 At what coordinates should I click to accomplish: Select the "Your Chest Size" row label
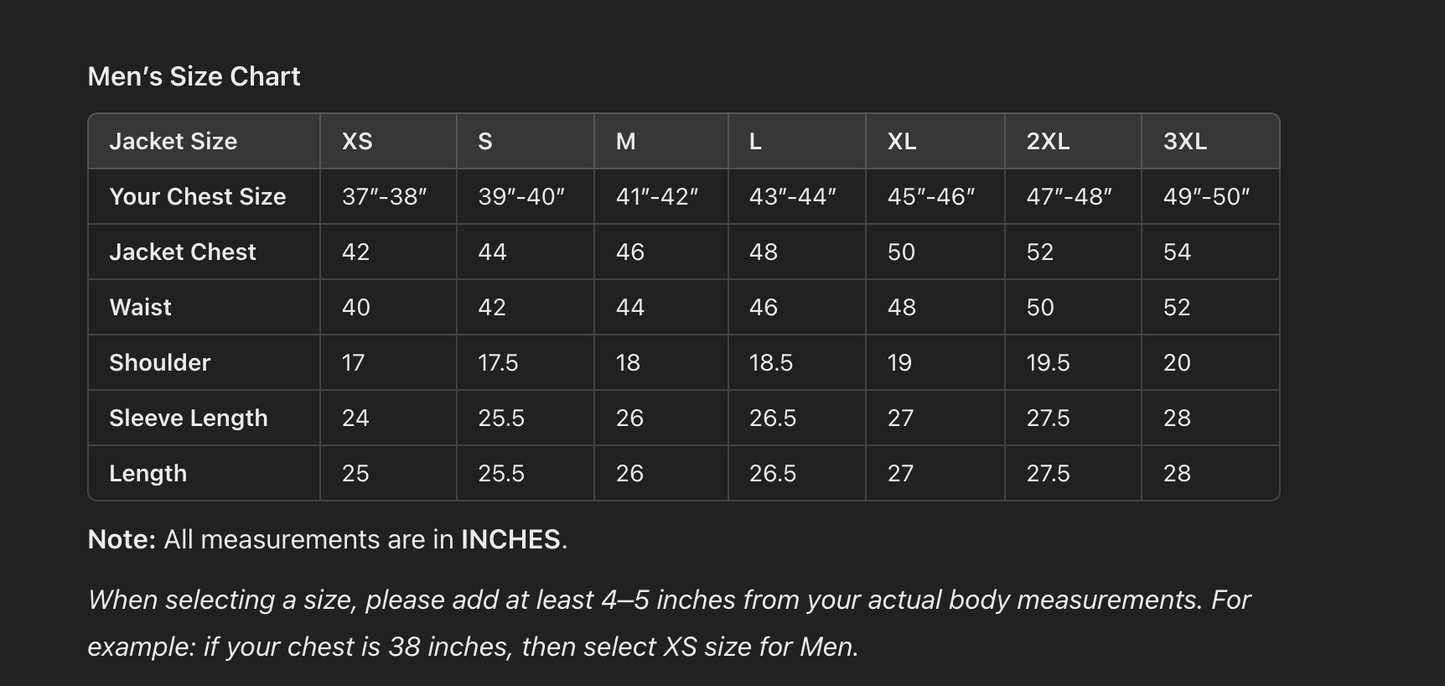(x=197, y=197)
